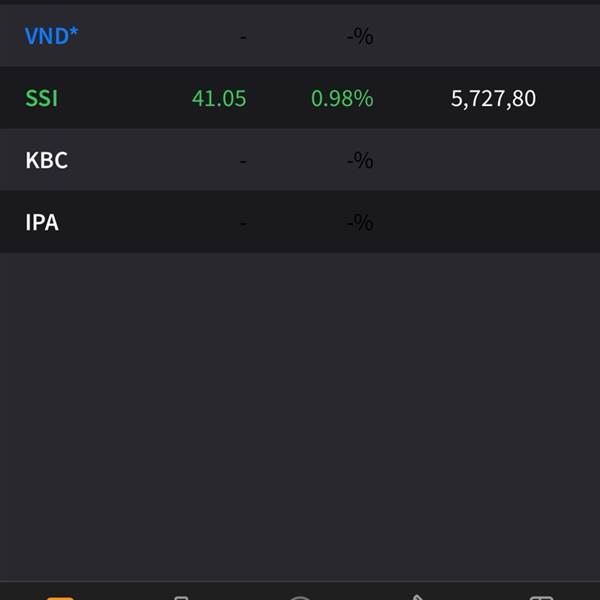This screenshot has width=600, height=600.
Task: Open the VND* stock symbol
Action: (x=52, y=36)
